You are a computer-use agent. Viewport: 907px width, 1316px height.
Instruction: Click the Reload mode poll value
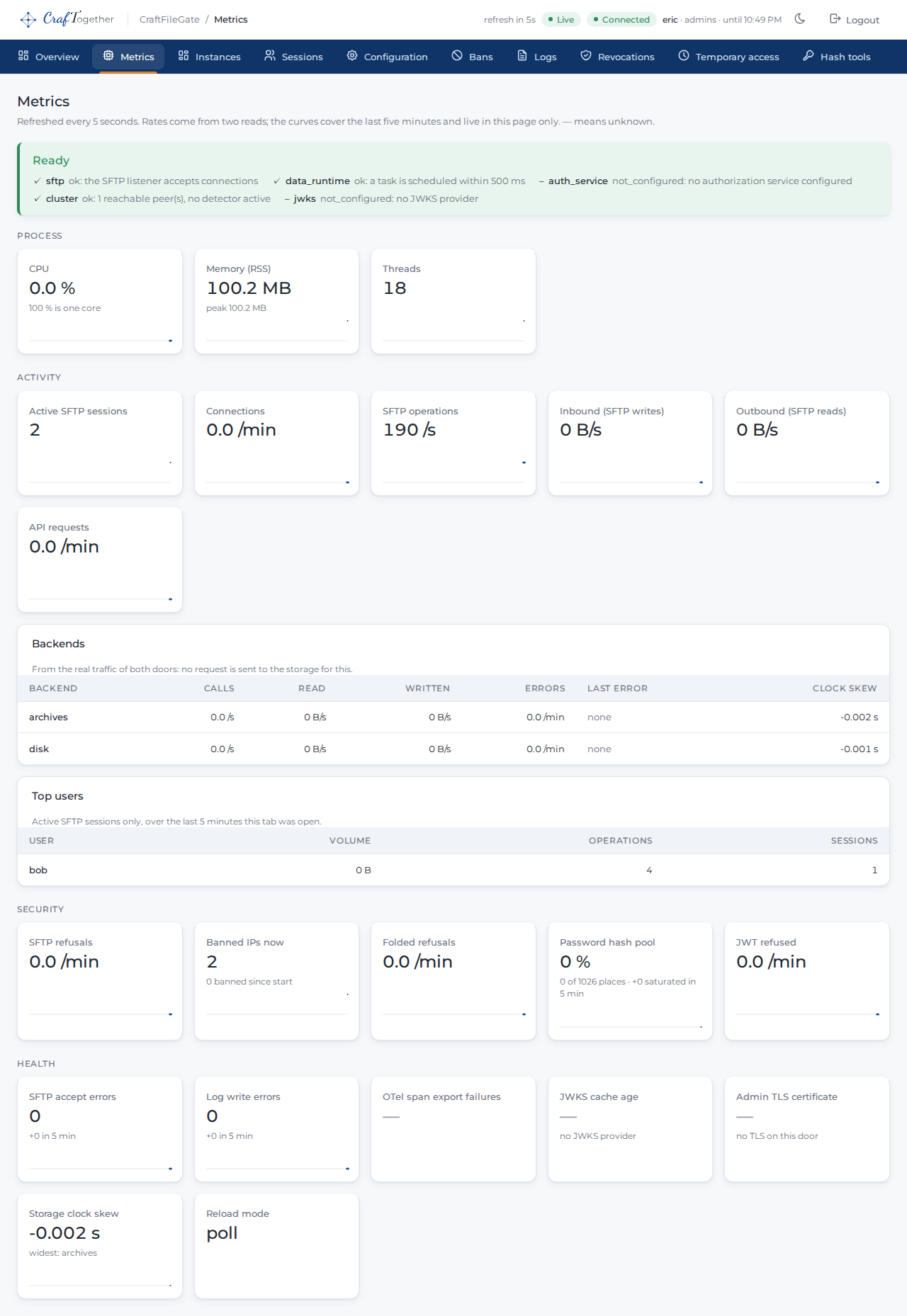coord(222,1233)
